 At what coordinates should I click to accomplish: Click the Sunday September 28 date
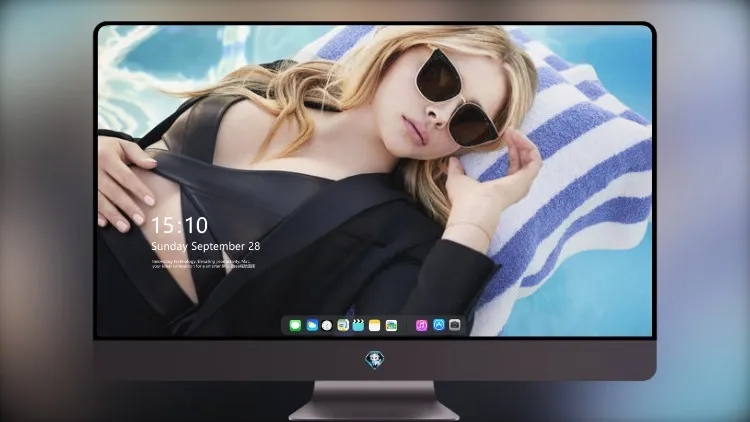pyautogui.click(x=206, y=246)
